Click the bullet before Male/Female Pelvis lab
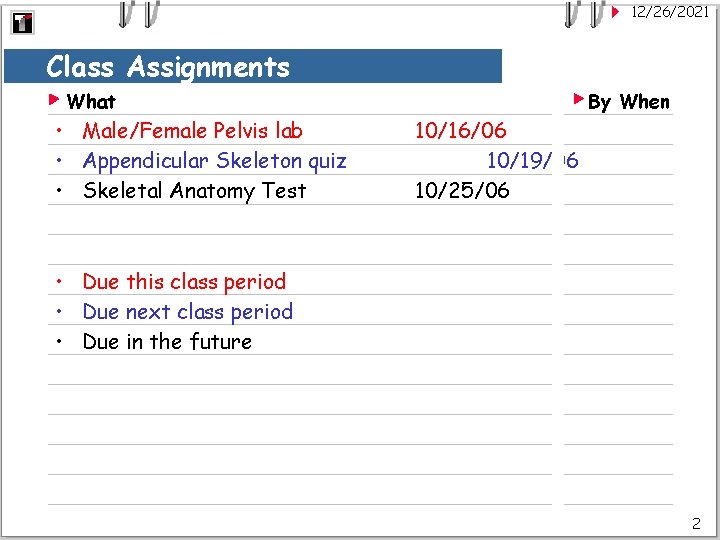Screen dimensions: 720x540 (61, 131)
